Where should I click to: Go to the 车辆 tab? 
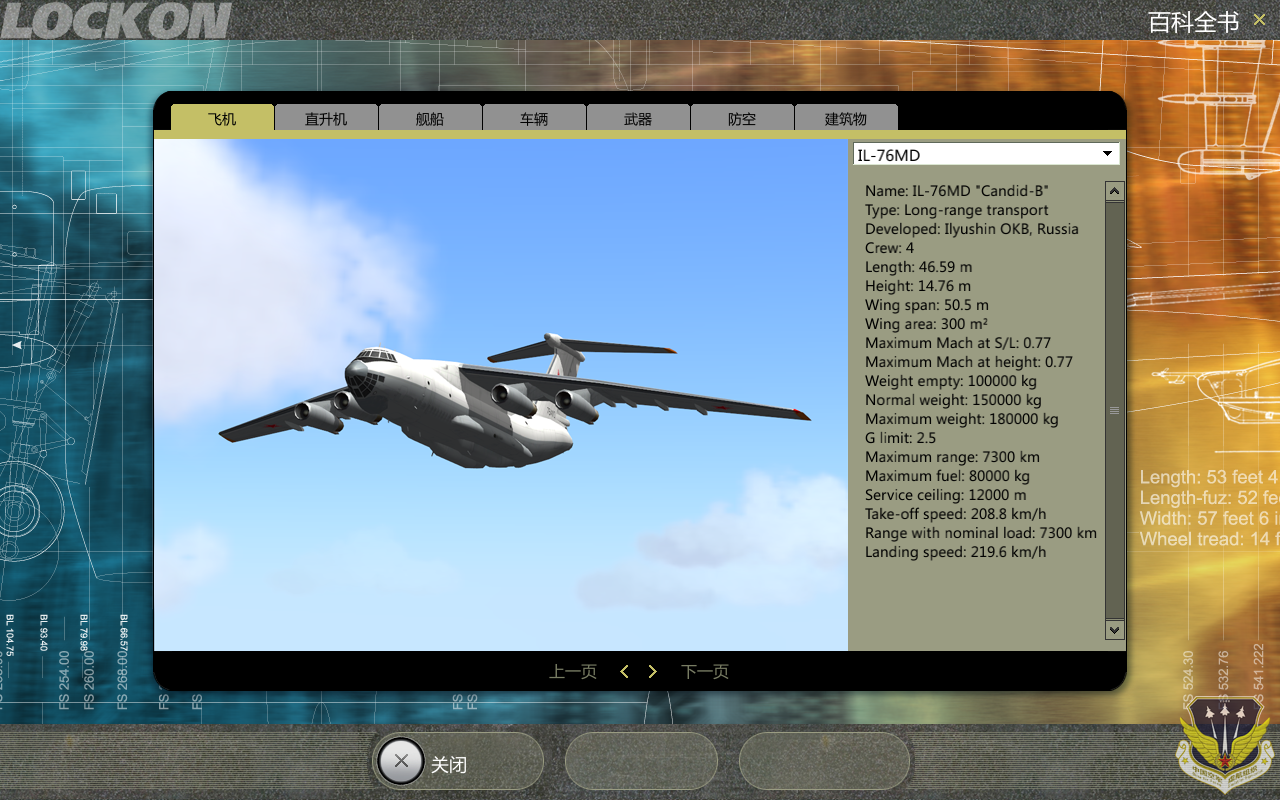(x=534, y=118)
